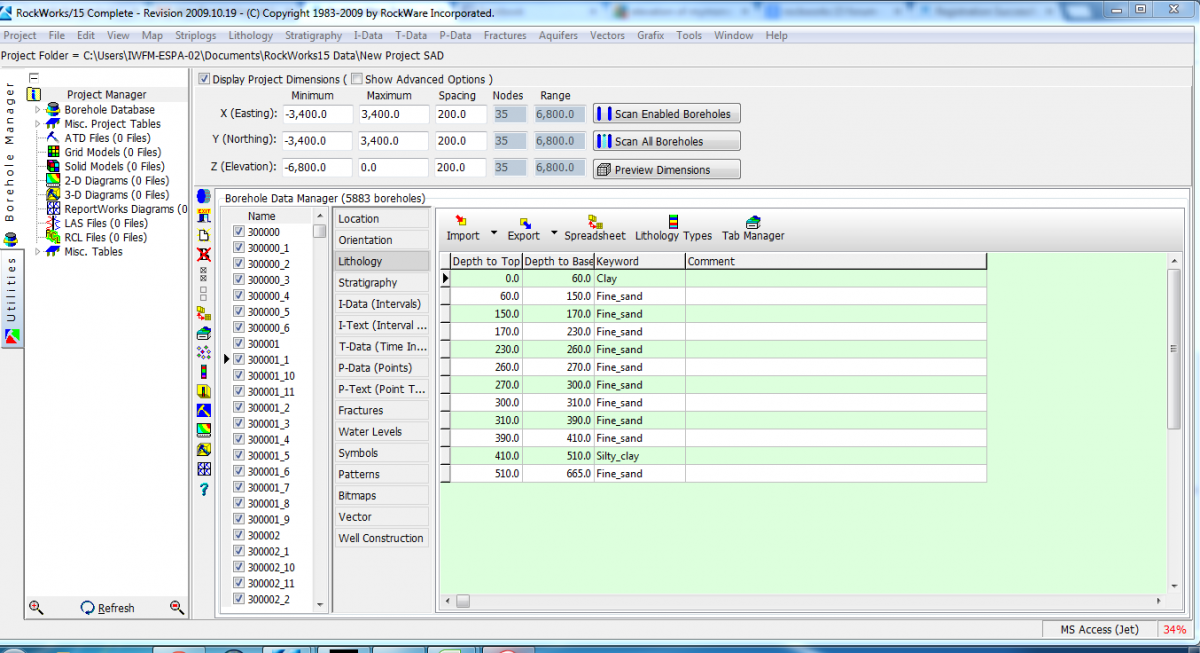Expand the Borehole Database node

[x=38, y=110]
